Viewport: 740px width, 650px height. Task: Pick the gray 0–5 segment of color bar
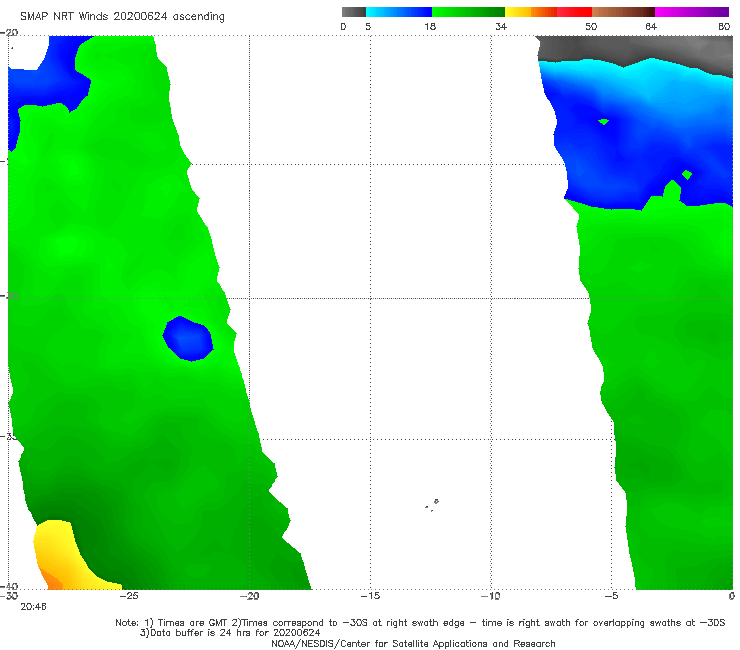coord(353,12)
